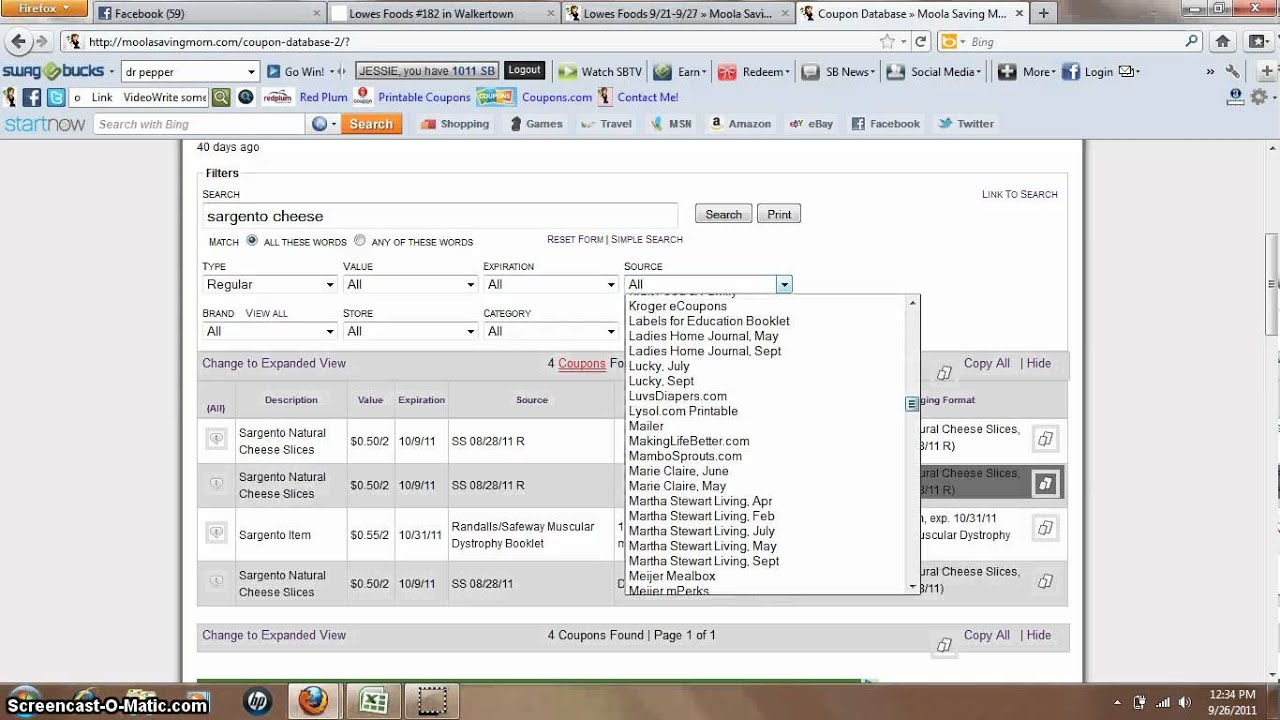Expand the Earn menu in Swagbucks toolbar

tap(680, 72)
